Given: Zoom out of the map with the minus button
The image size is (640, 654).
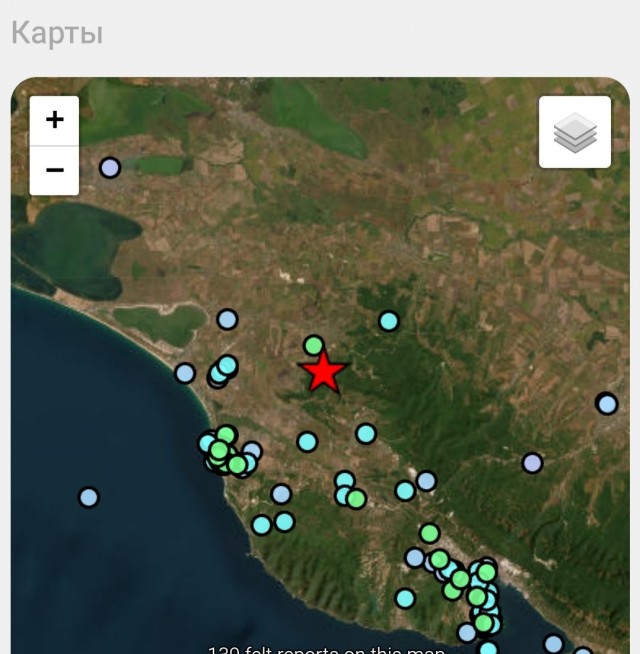Looking at the screenshot, I should tap(54, 170).
